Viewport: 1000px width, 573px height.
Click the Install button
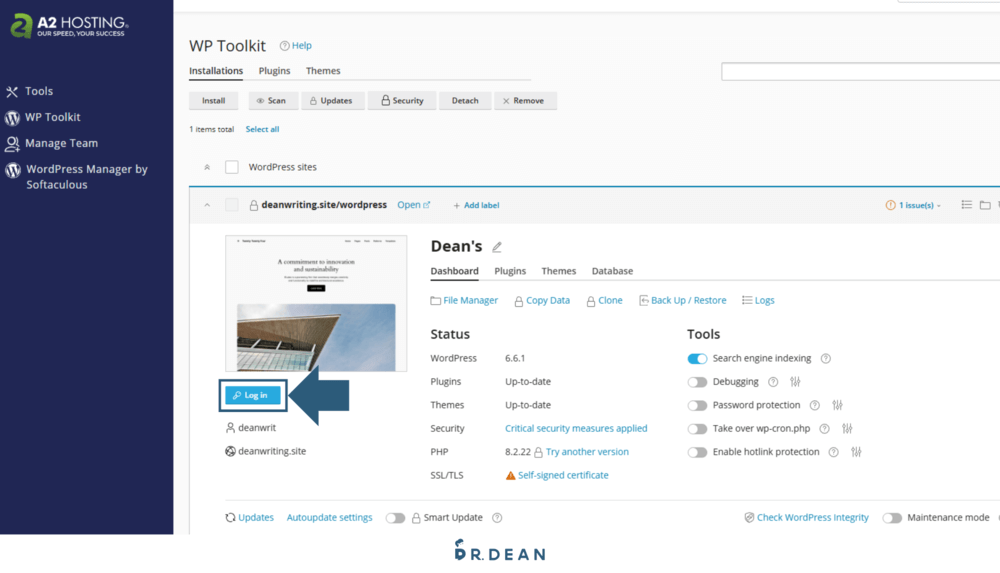coord(214,101)
